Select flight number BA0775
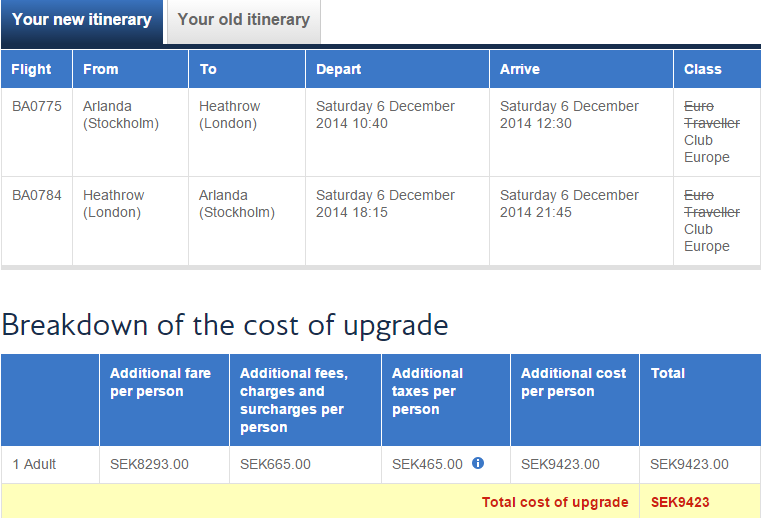This screenshot has height=518, width=762. tap(36, 106)
